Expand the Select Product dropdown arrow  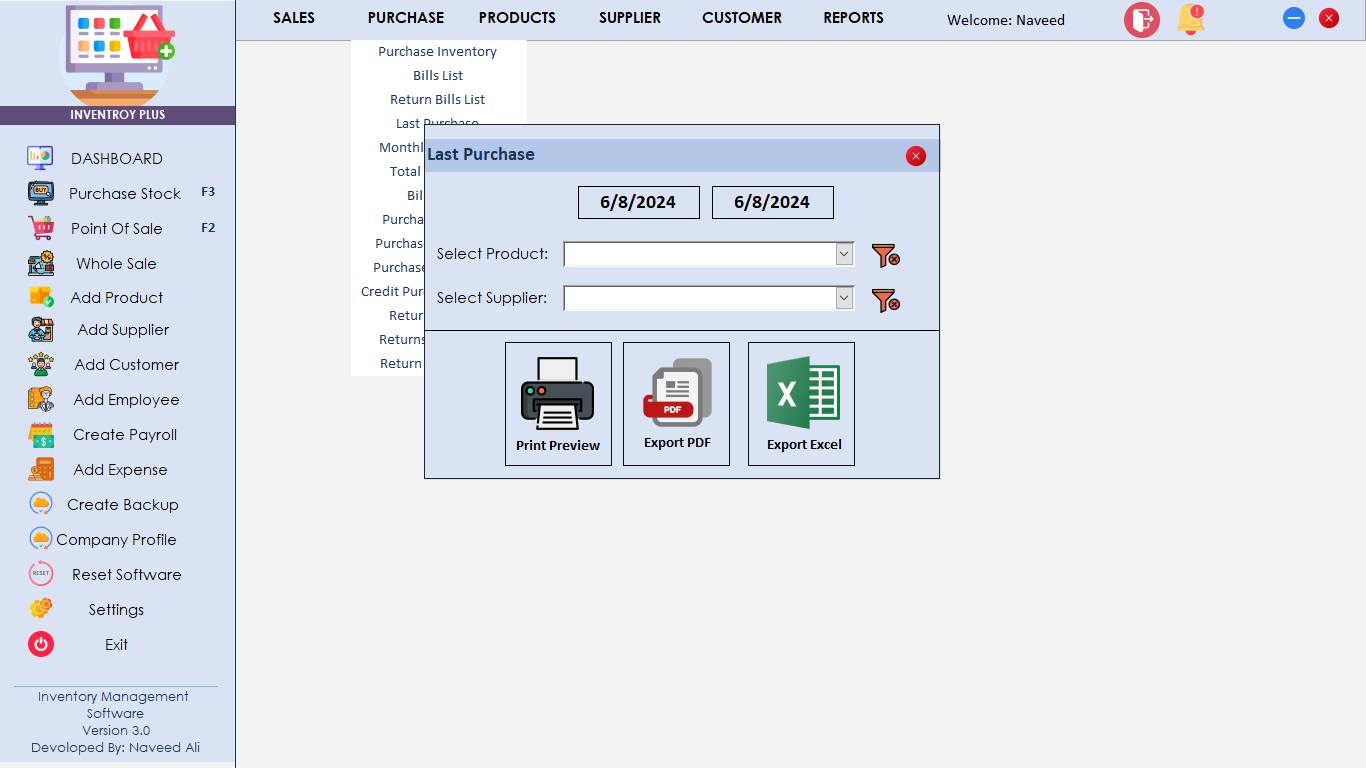(844, 254)
